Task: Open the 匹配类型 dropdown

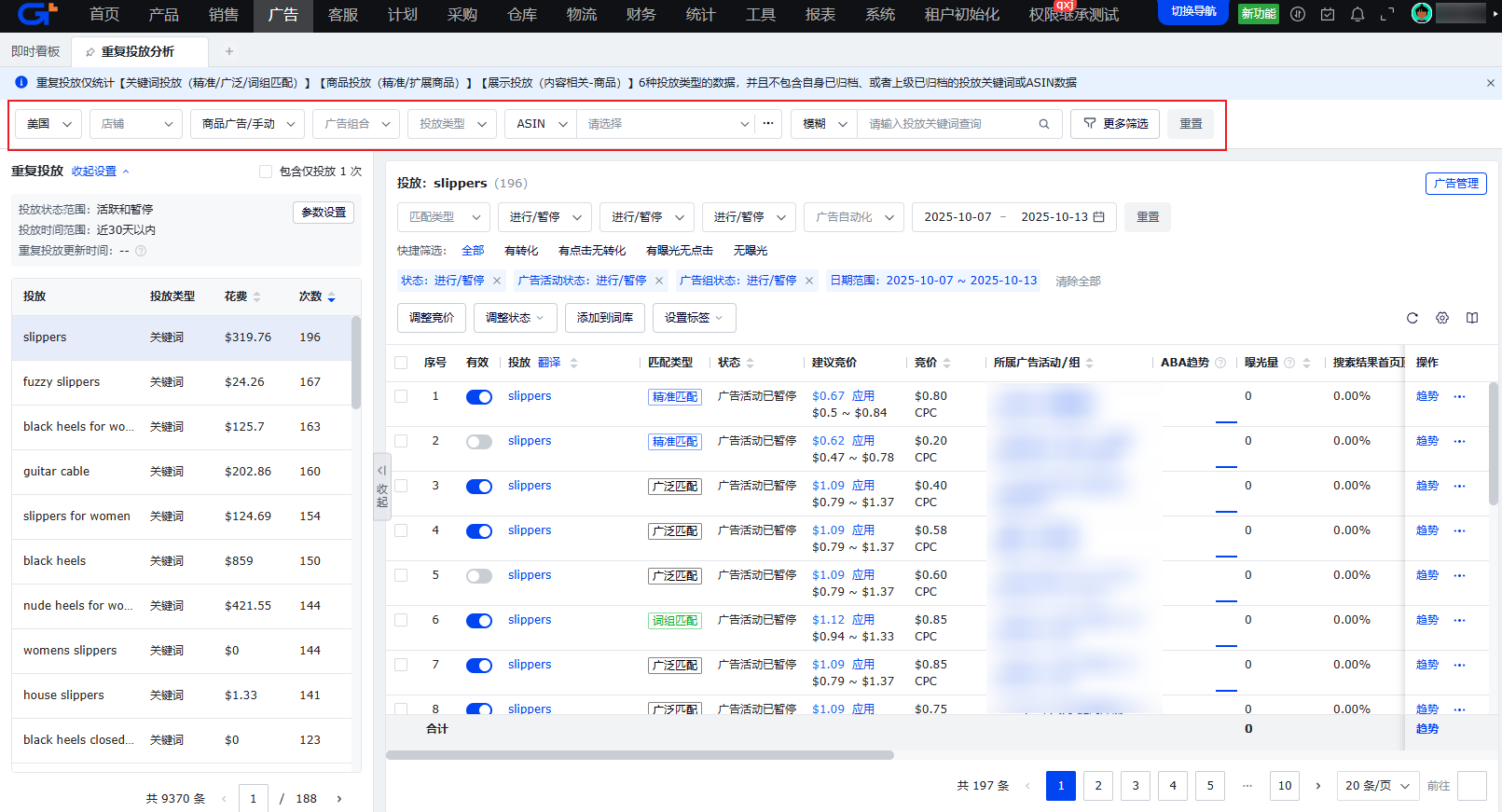Action: 444,217
